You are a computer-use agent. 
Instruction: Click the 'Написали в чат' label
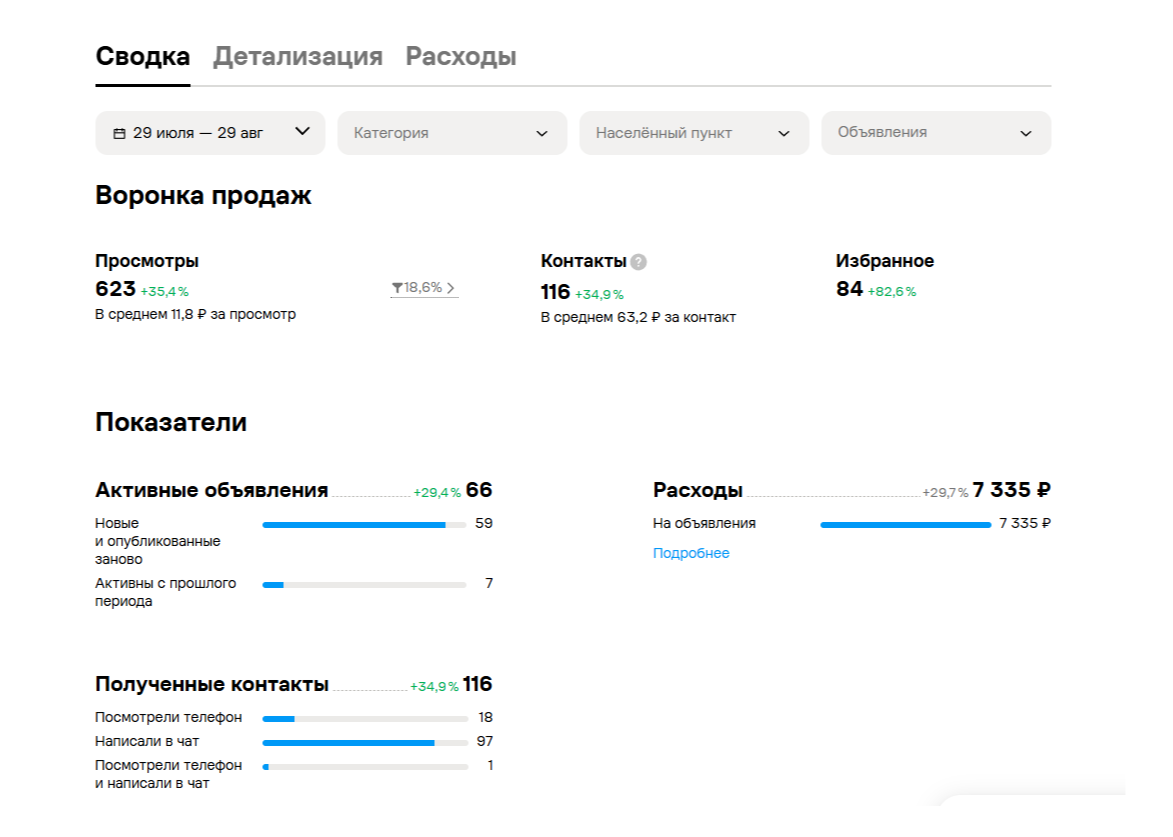point(147,741)
